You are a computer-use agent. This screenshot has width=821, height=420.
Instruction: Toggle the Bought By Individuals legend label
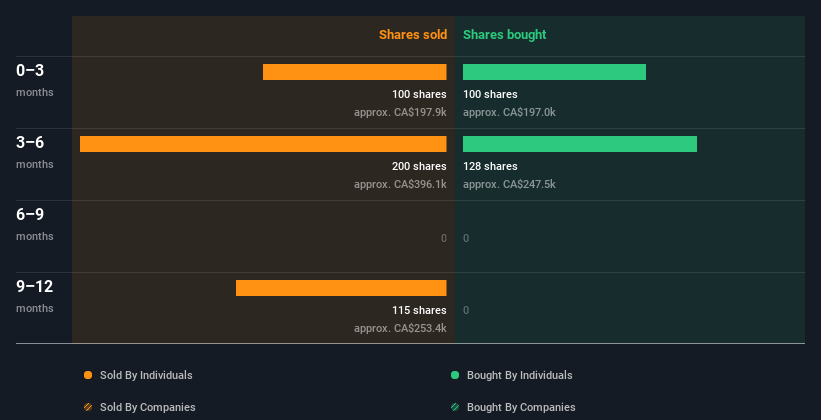click(x=519, y=375)
